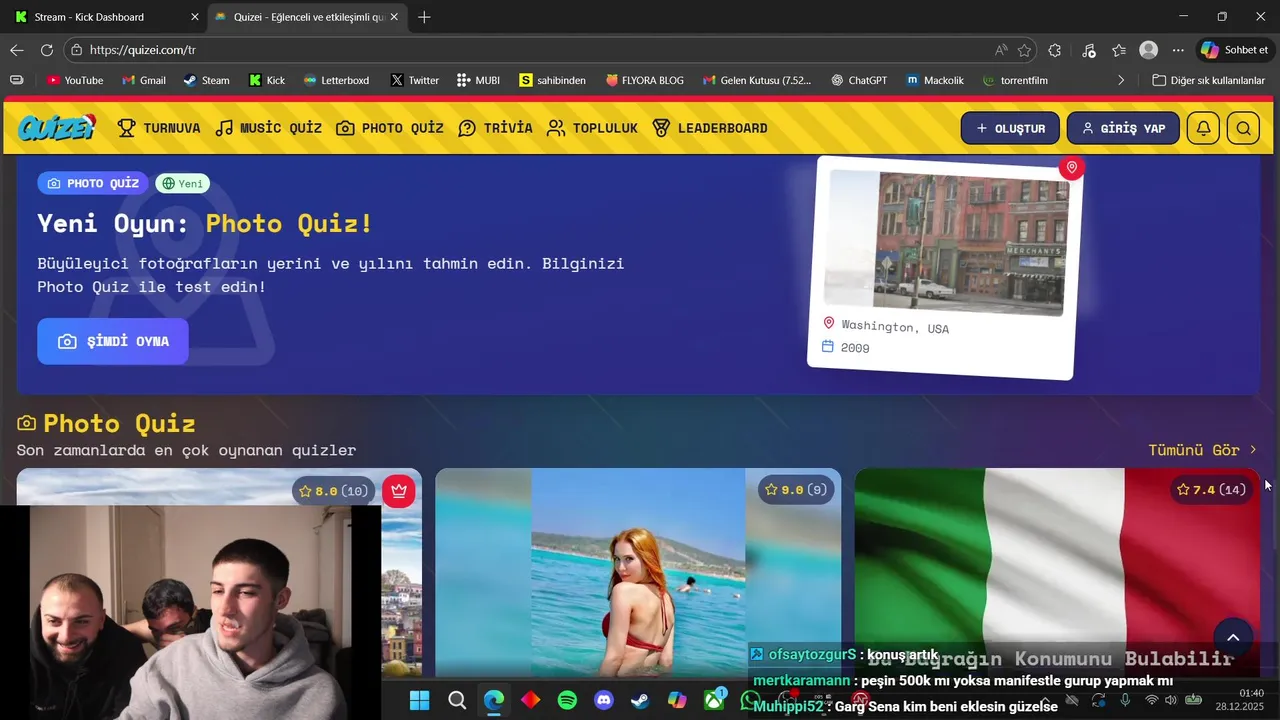The width and height of the screenshot is (1280, 720).
Task: Click the Quizei logo
Action: 57,128
